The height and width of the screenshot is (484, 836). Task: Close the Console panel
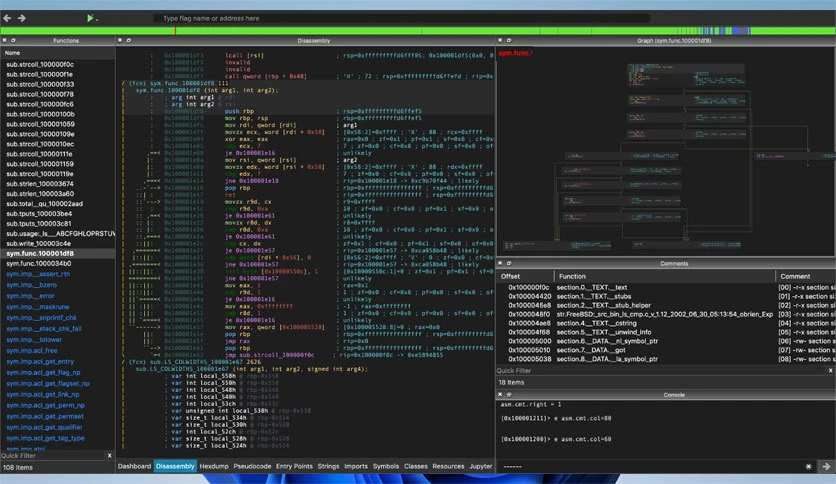(x=500, y=394)
